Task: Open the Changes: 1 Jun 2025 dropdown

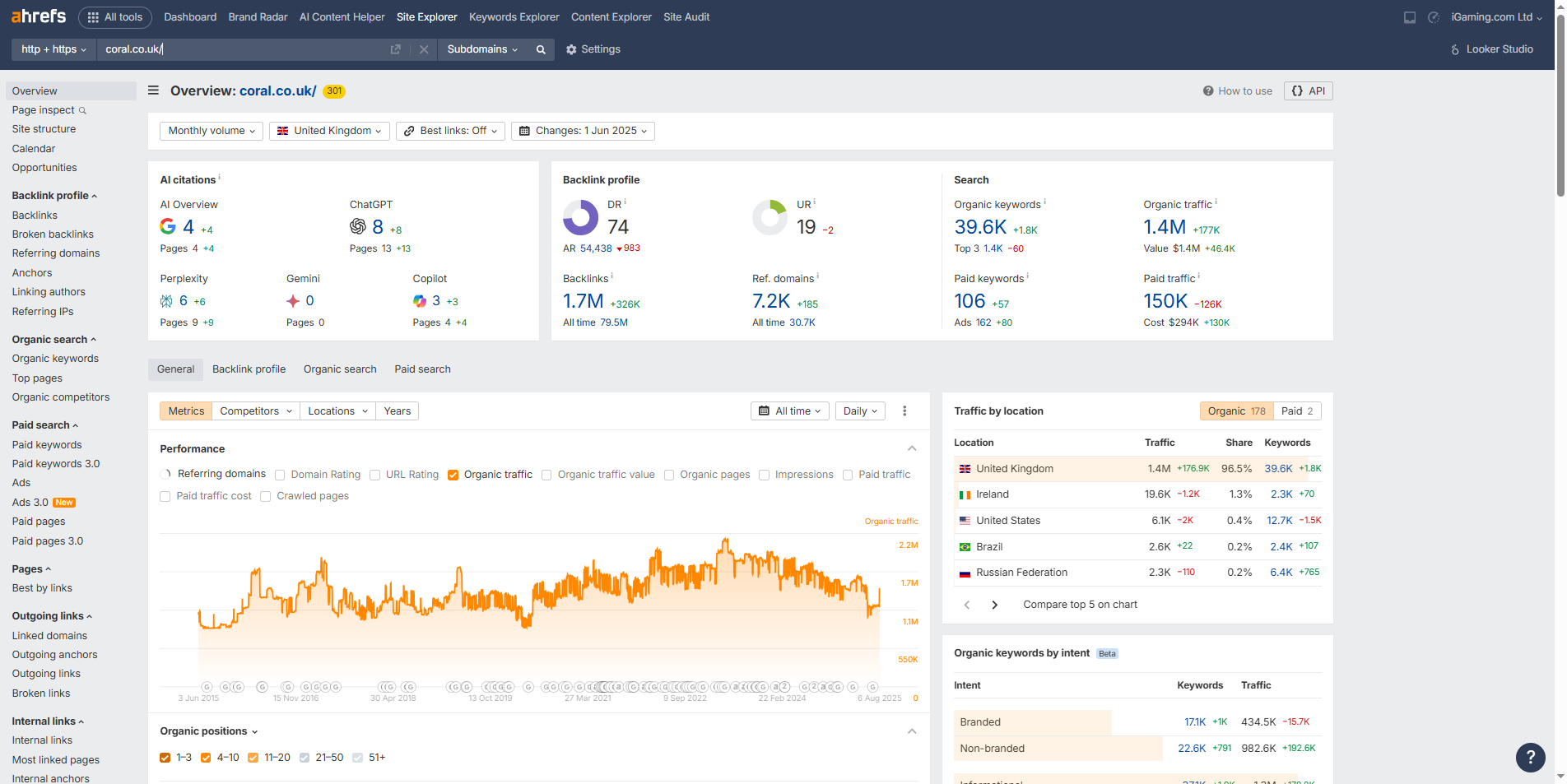Action: [583, 131]
